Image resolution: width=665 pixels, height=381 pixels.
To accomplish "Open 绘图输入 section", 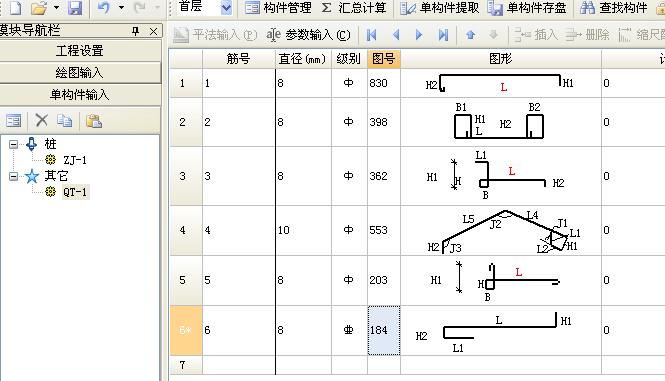I will (x=80, y=73).
